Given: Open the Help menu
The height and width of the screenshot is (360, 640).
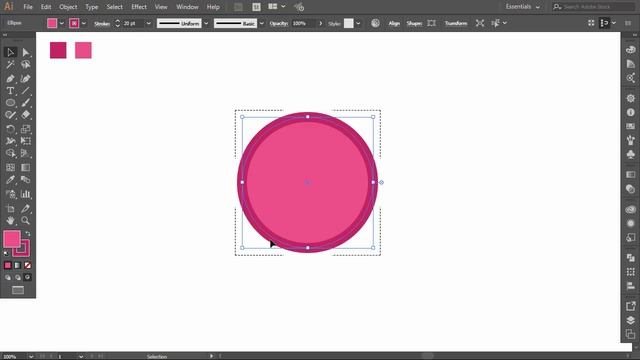Looking at the screenshot, I should point(213,7).
